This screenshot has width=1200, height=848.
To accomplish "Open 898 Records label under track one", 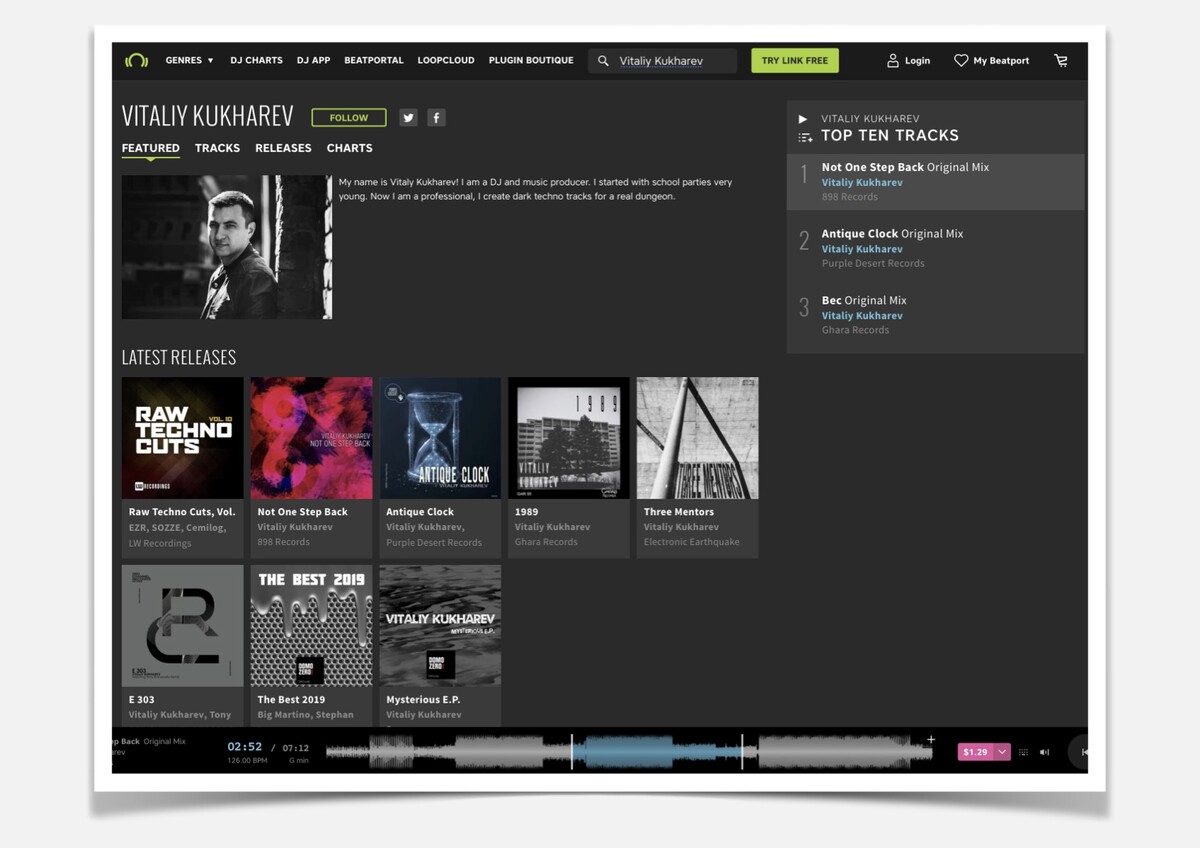I will pyautogui.click(x=850, y=197).
